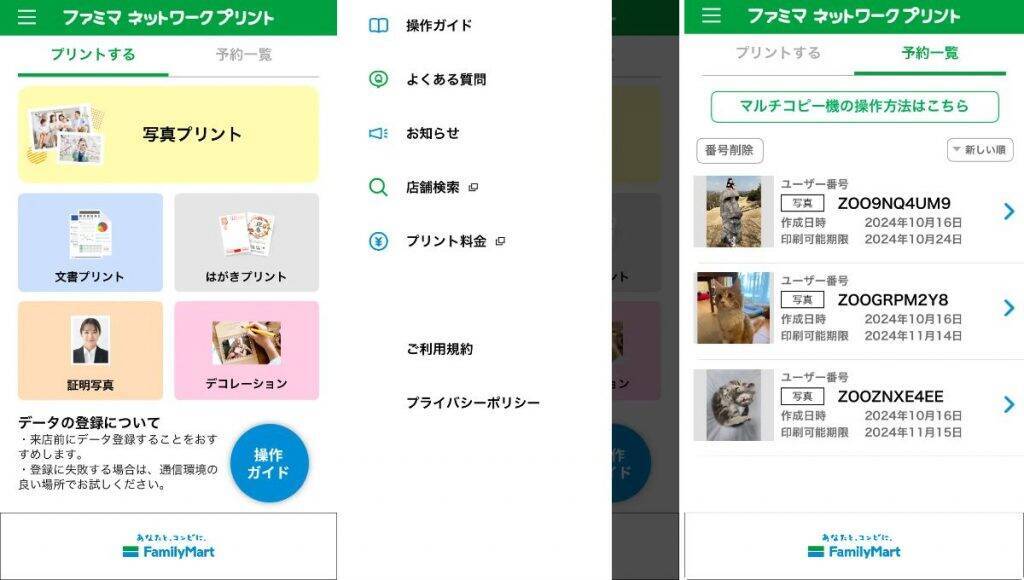Viewport: 1024px width, 580px height.
Task: Open reservation ZOOGRPM2Y8 chevron
Action: click(1009, 308)
